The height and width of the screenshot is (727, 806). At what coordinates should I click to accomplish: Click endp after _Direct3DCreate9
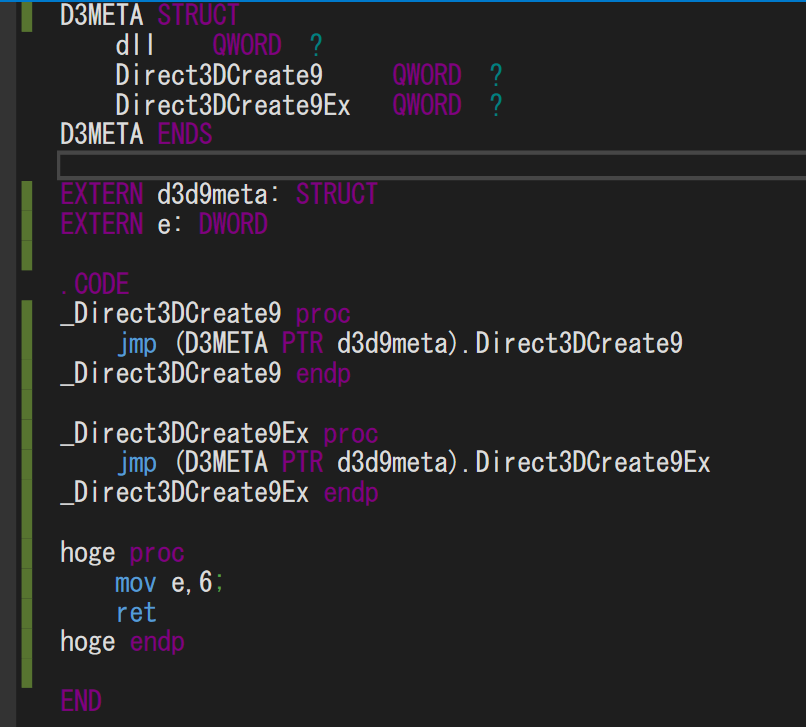click(323, 373)
